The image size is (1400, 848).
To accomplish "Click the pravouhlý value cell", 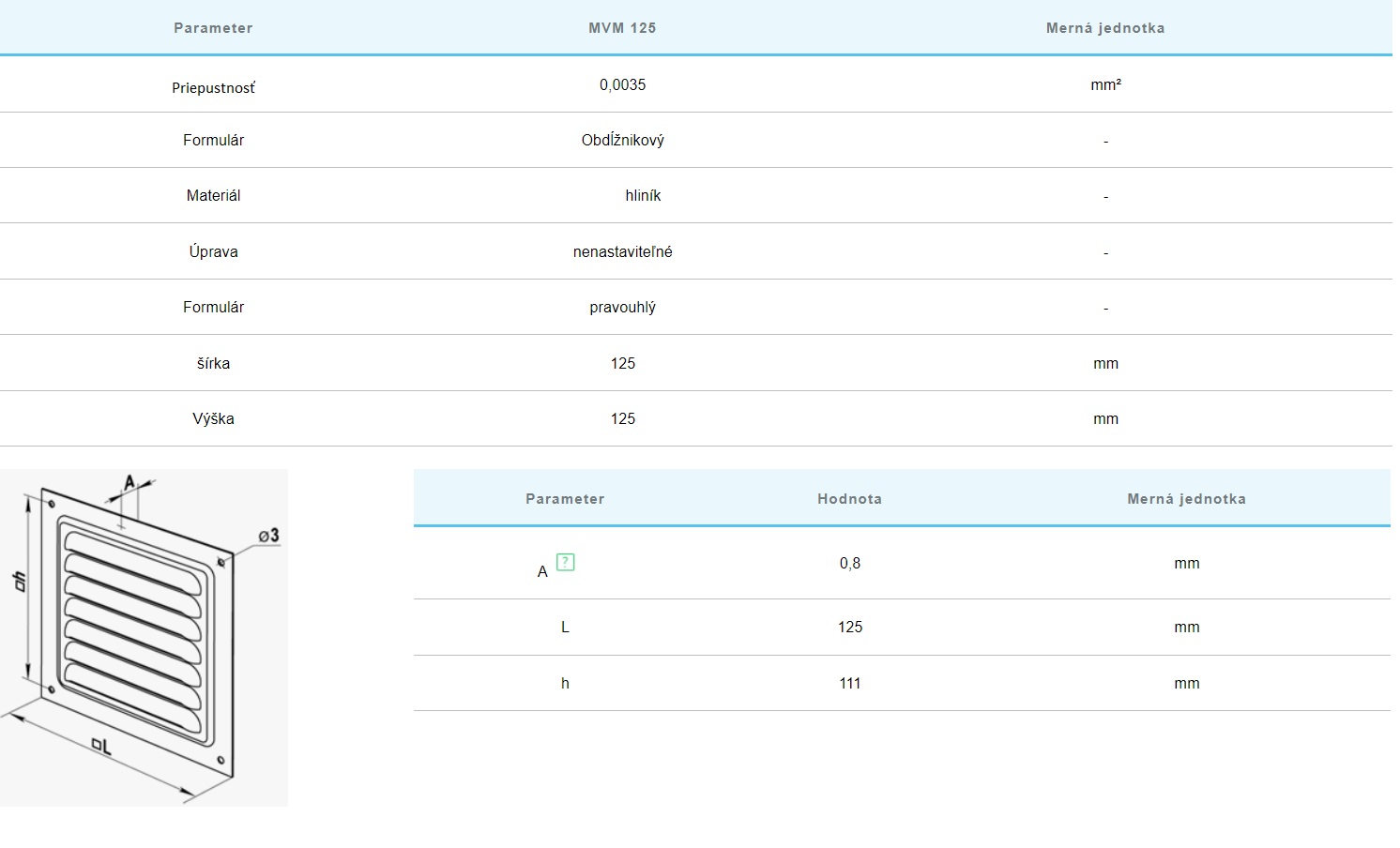I will [x=622, y=307].
